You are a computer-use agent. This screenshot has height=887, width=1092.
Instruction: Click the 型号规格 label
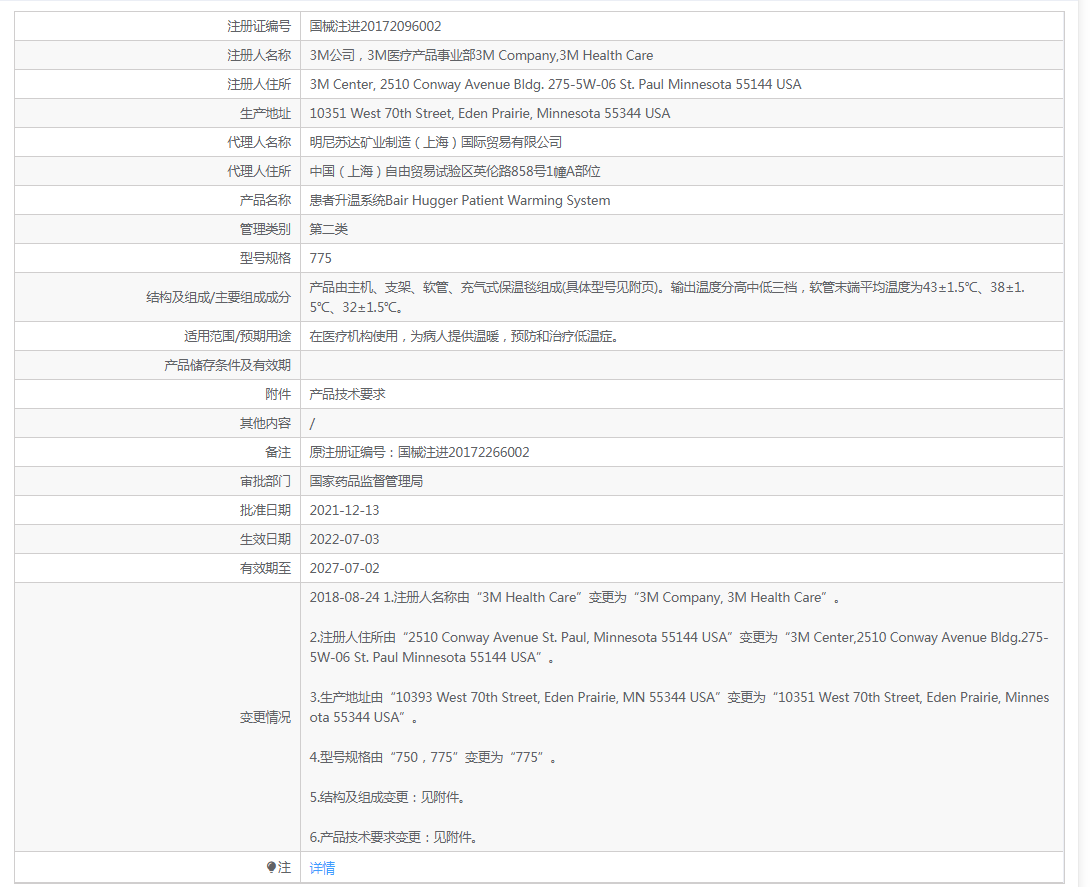point(265,258)
